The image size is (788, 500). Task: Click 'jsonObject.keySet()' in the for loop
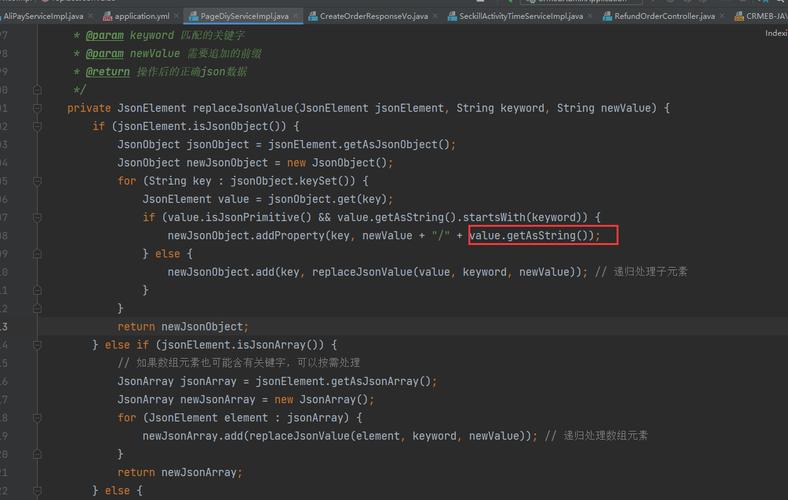pos(293,181)
